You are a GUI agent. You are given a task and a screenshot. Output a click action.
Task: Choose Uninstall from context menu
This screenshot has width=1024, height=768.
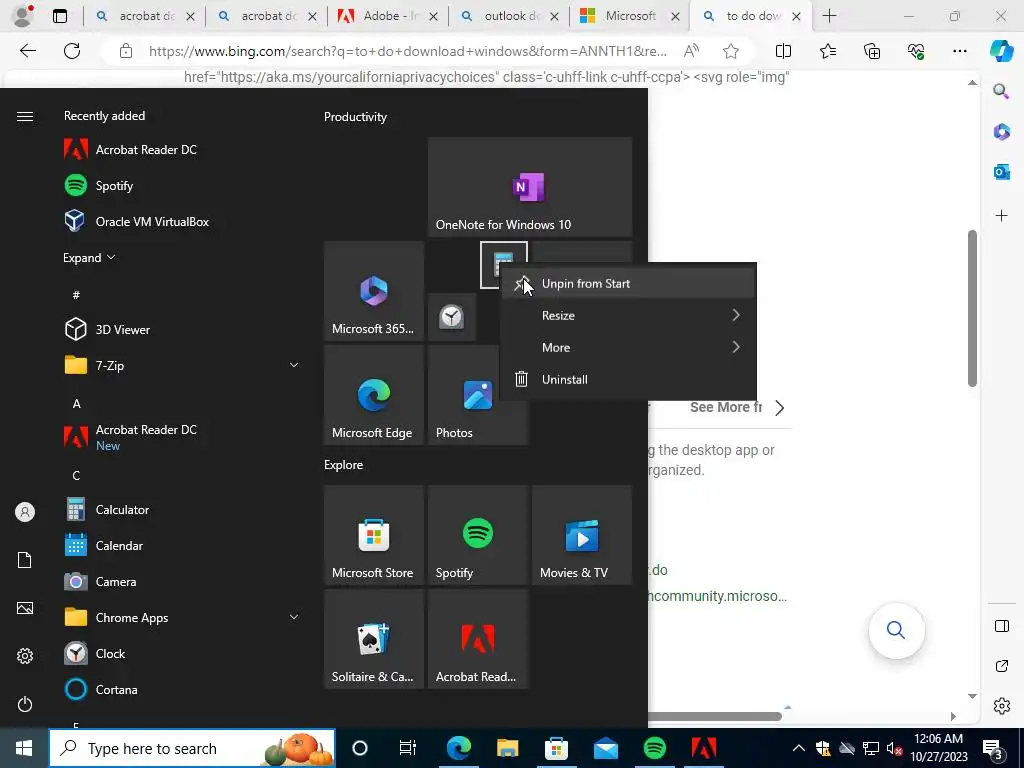628,379
